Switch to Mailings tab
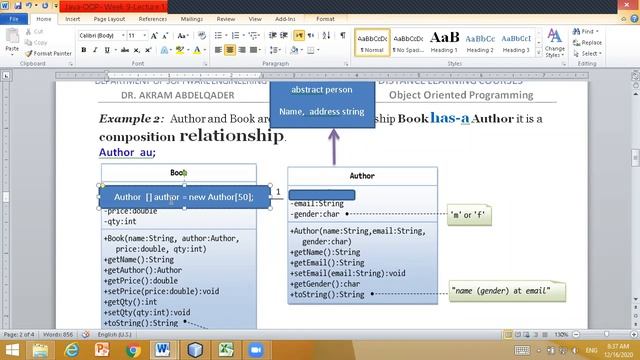 coord(192,19)
